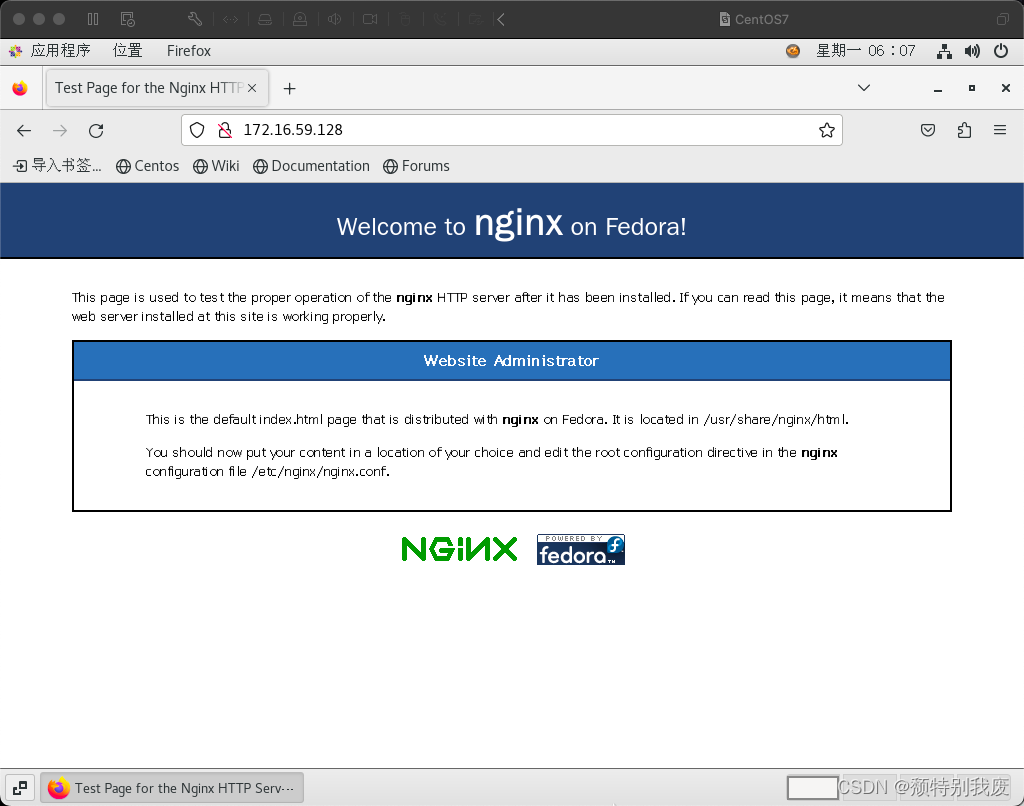Click the bottom-left window list icon
Image resolution: width=1024 pixels, height=806 pixels.
click(x=20, y=788)
